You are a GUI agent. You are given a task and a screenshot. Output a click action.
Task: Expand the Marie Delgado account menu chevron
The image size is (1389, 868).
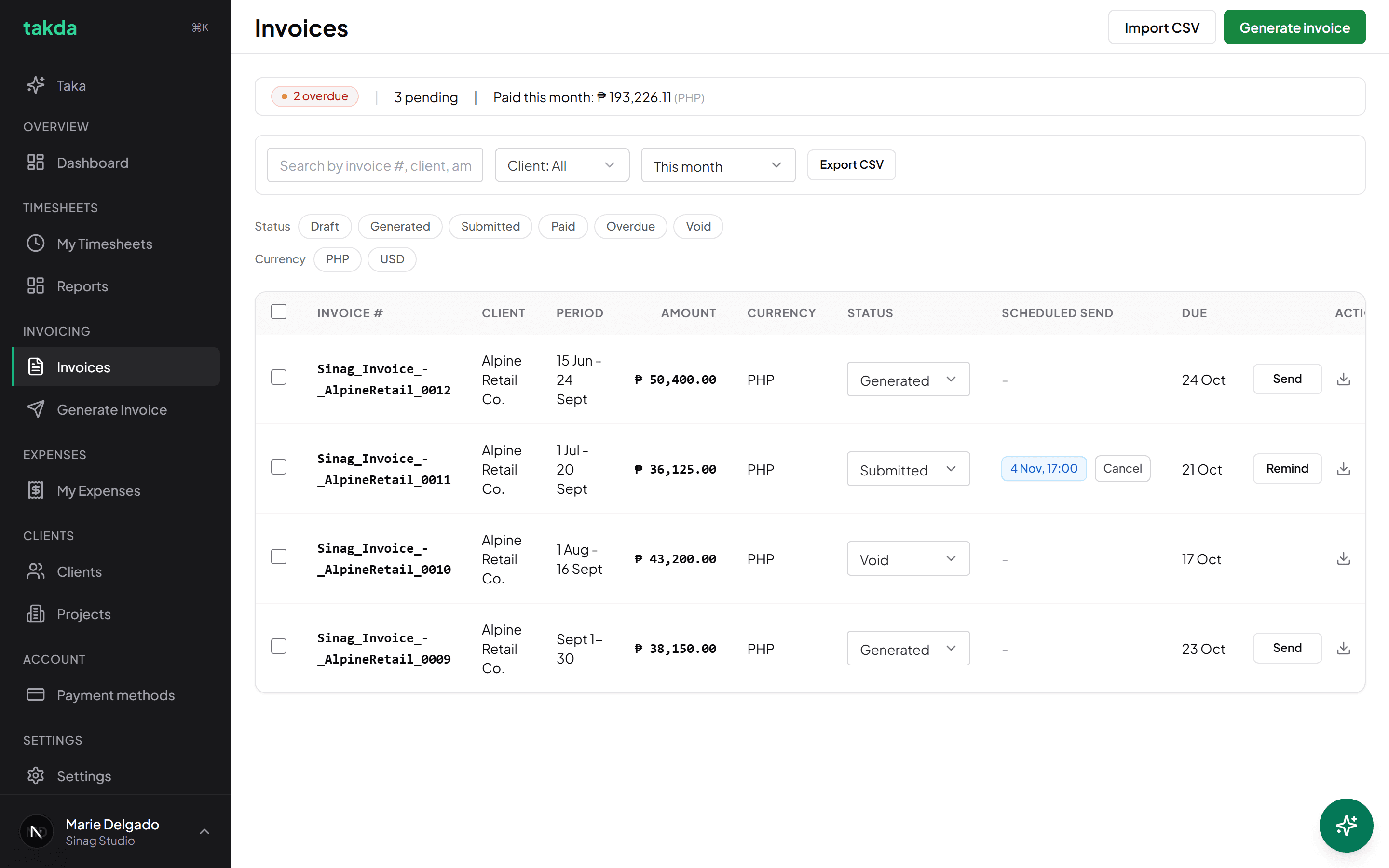(204, 831)
